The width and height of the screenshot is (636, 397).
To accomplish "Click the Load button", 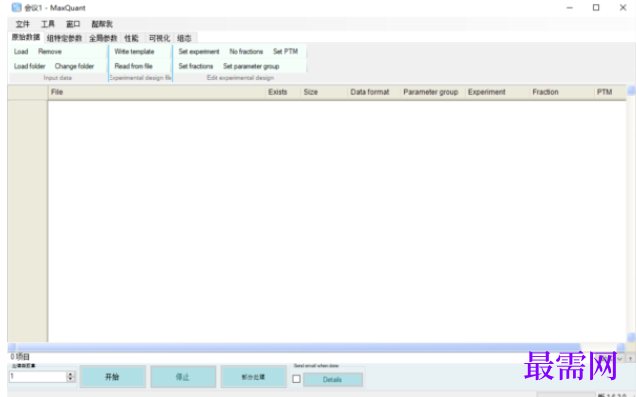I will (21, 52).
